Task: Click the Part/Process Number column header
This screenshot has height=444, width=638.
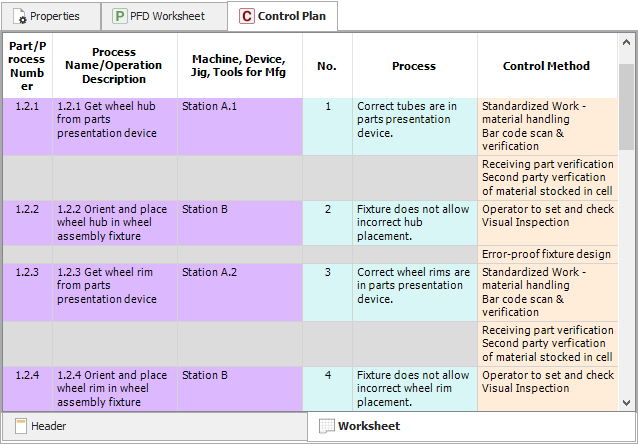Action: [28, 66]
